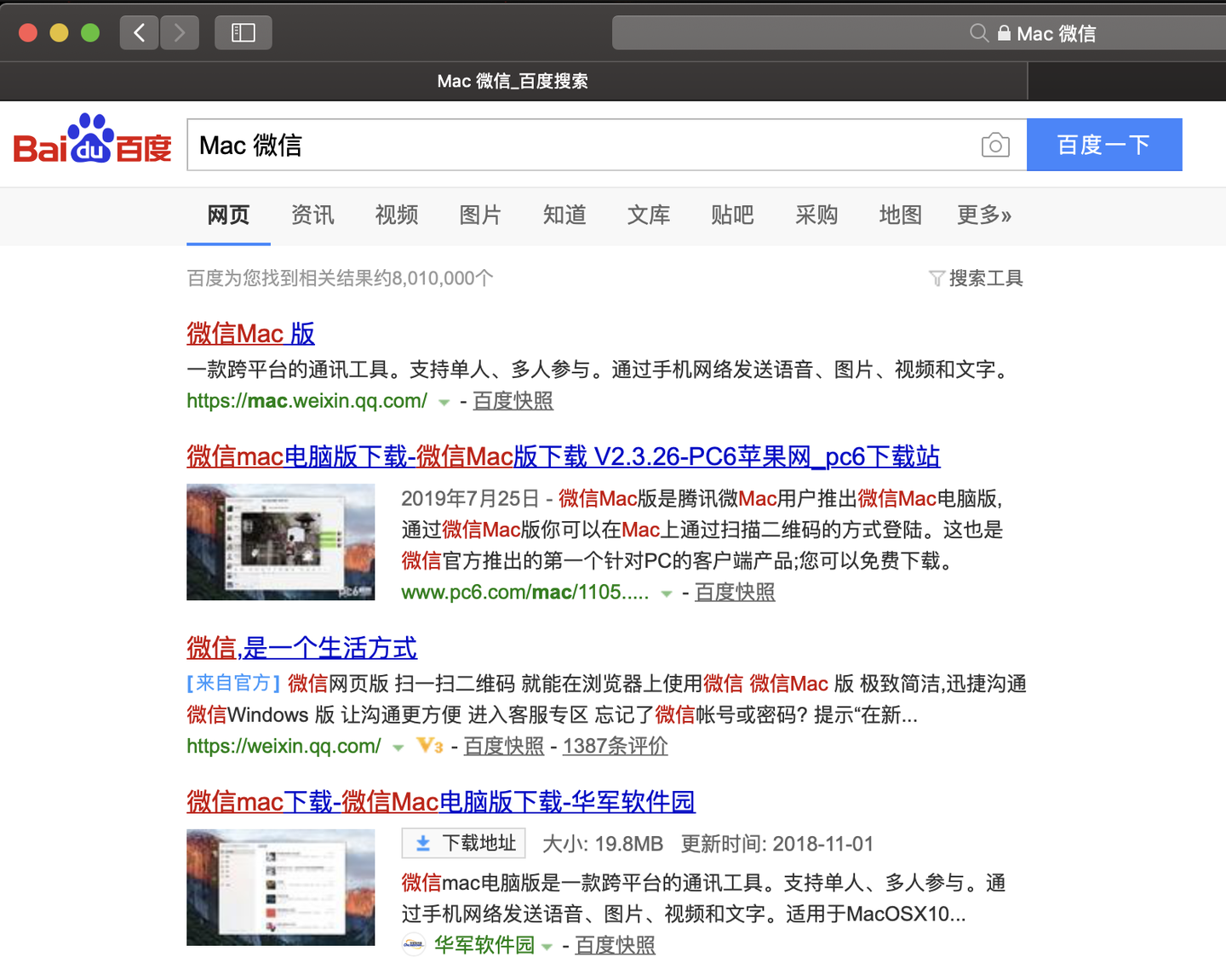
Task: Open the 1387条评价 reviews link
Action: [615, 746]
